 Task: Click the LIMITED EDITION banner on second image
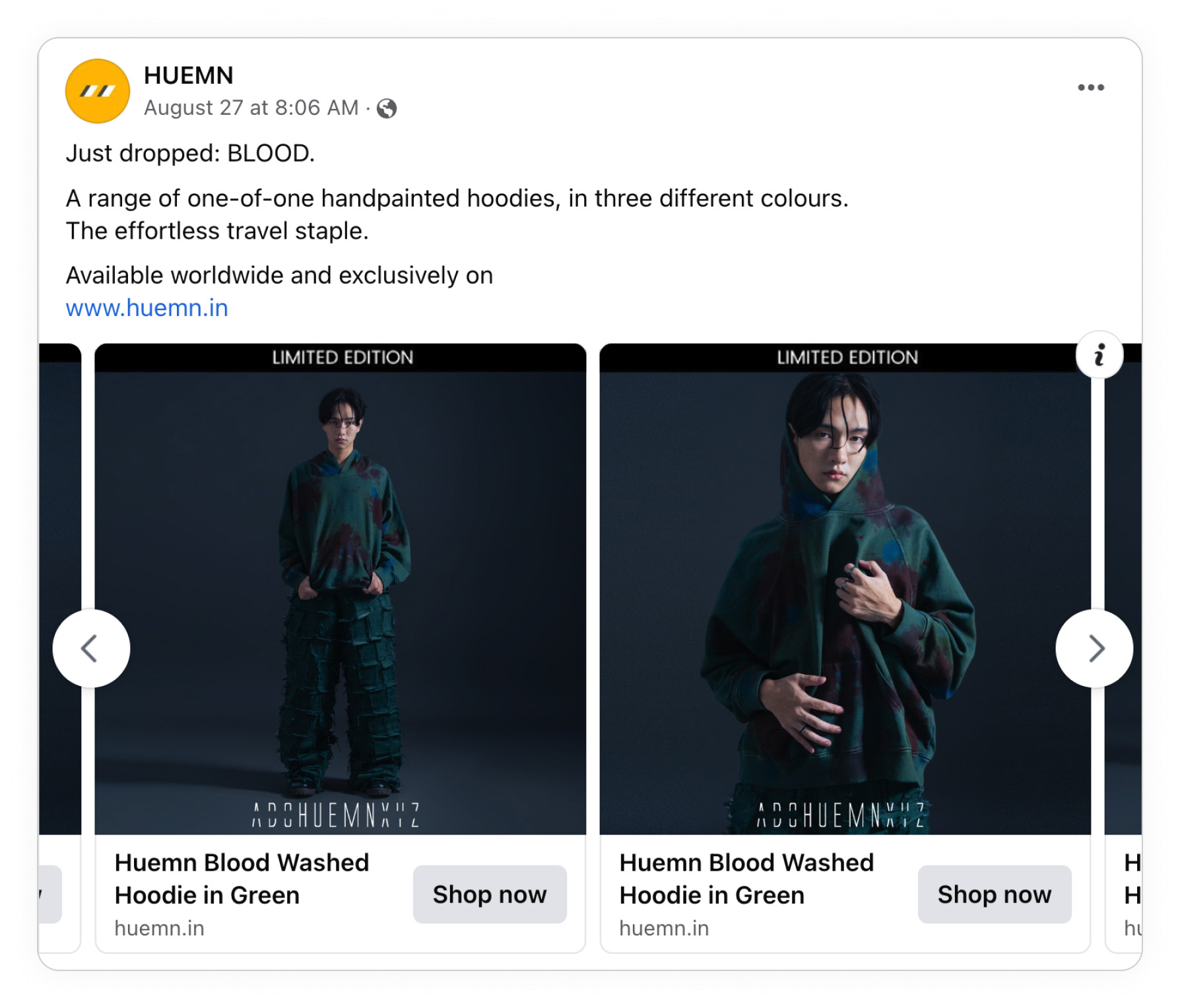(847, 357)
